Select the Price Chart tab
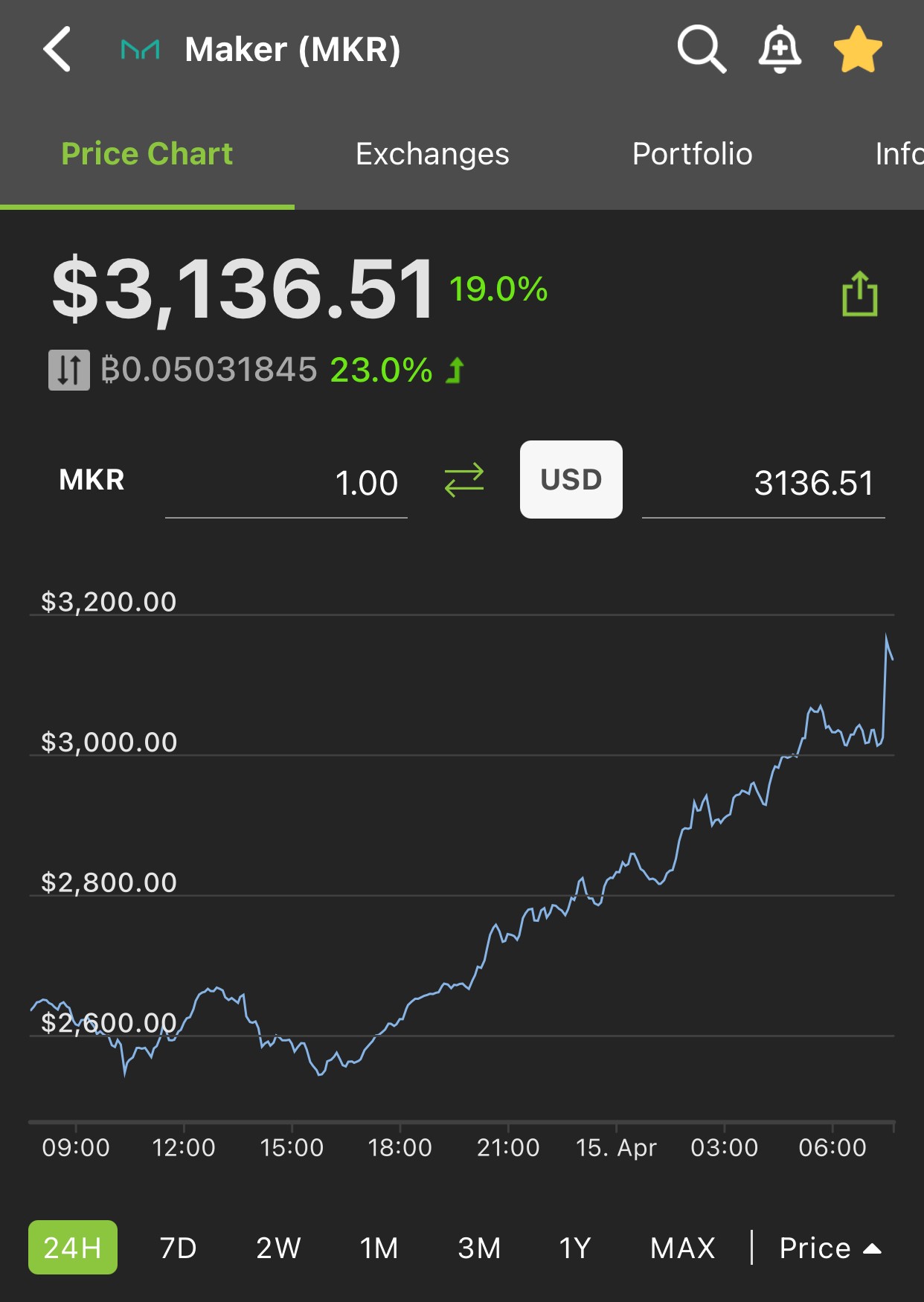Image resolution: width=924 pixels, height=1302 pixels. (x=147, y=154)
